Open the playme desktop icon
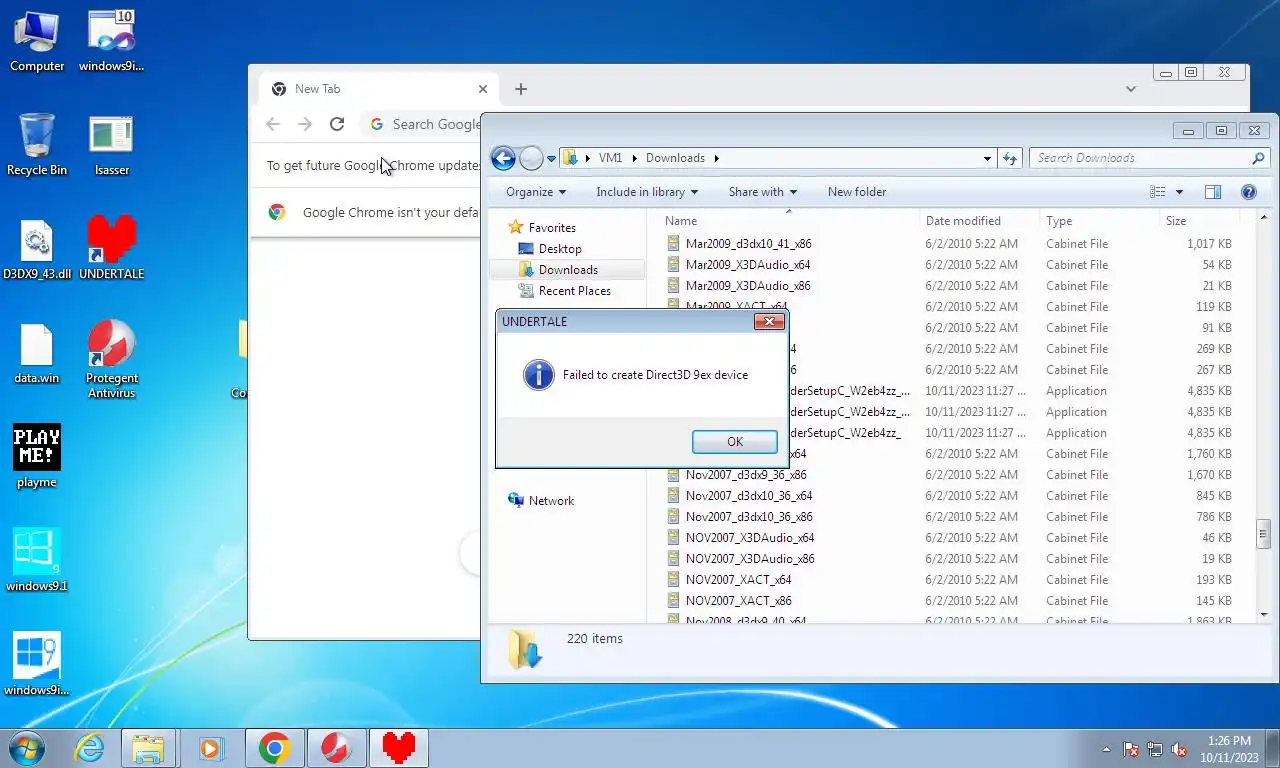The image size is (1280, 768). coord(37,457)
